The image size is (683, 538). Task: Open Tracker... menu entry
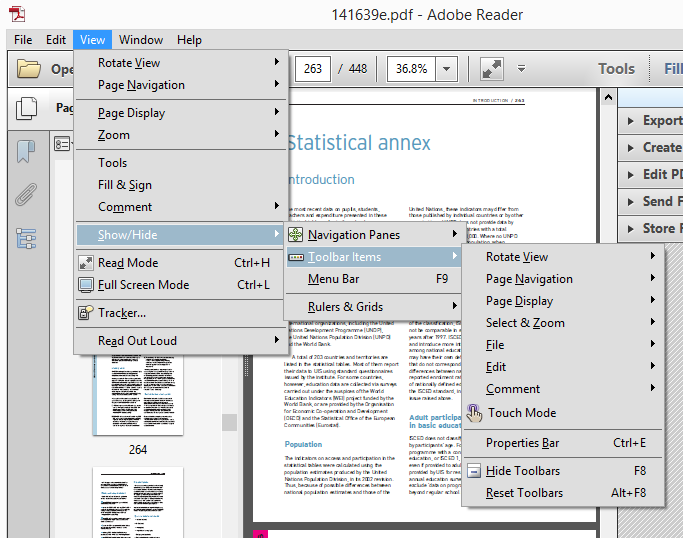[181, 313]
